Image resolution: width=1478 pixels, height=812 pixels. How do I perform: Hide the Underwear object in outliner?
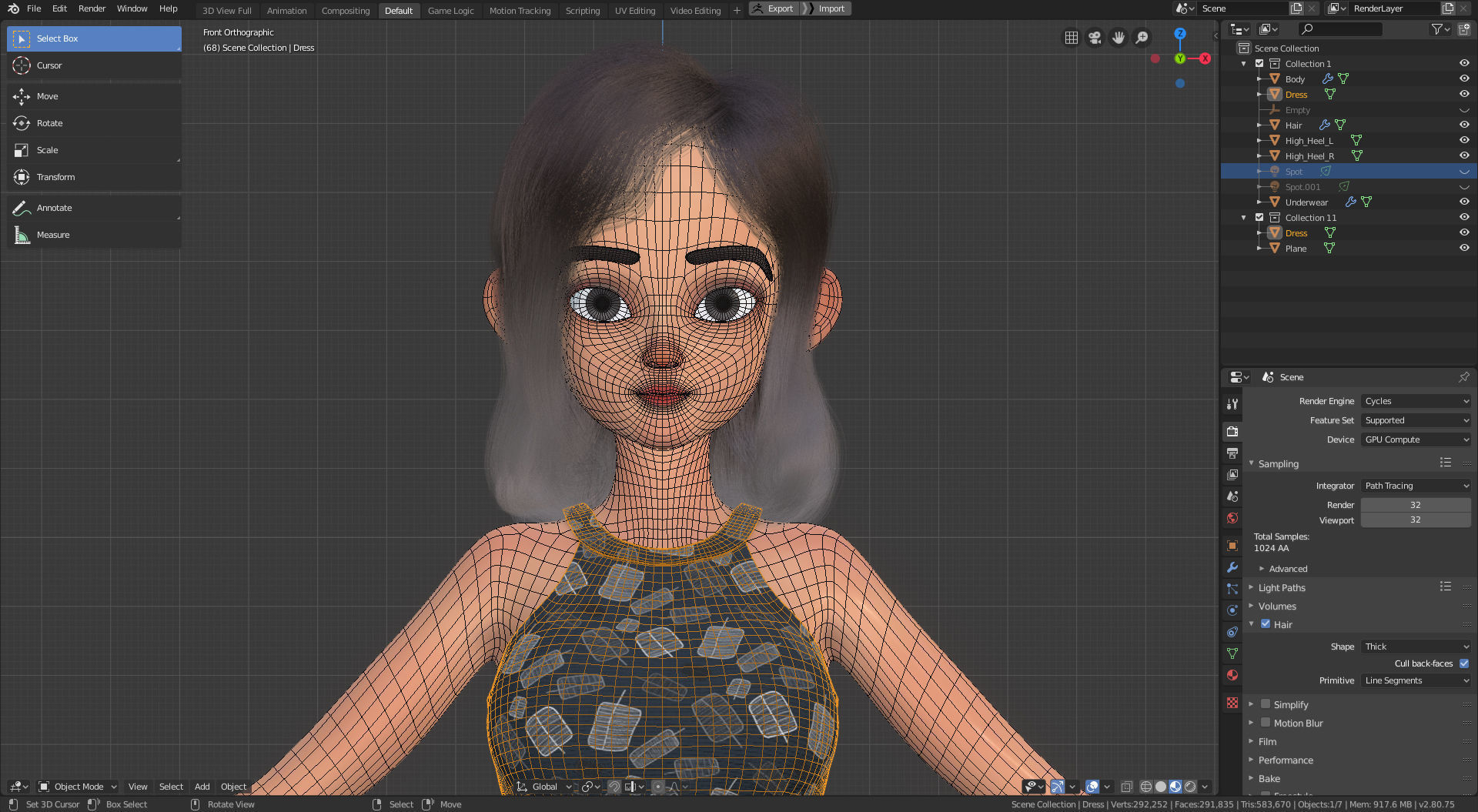(x=1464, y=202)
